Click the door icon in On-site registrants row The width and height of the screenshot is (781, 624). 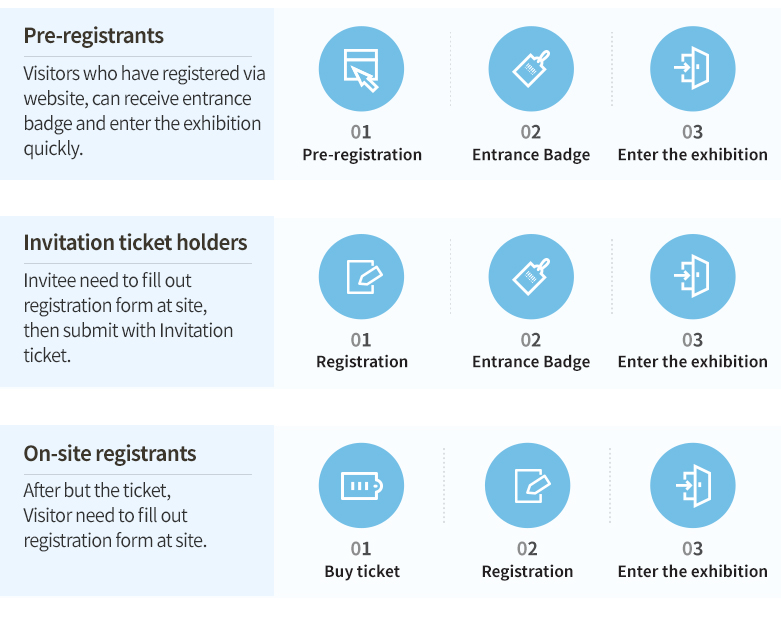[x=692, y=486]
